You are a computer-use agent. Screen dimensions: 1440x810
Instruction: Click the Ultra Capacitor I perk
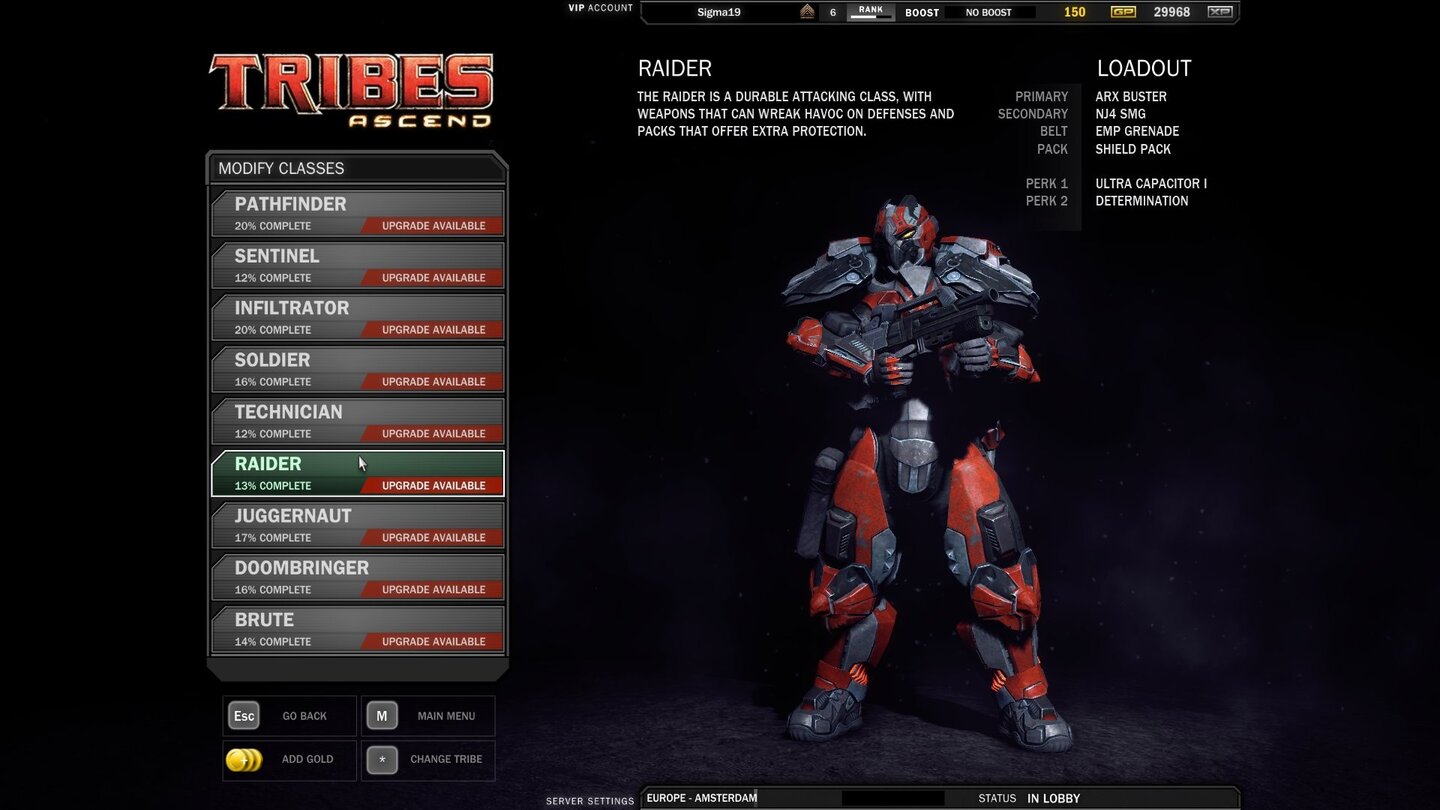1151,184
